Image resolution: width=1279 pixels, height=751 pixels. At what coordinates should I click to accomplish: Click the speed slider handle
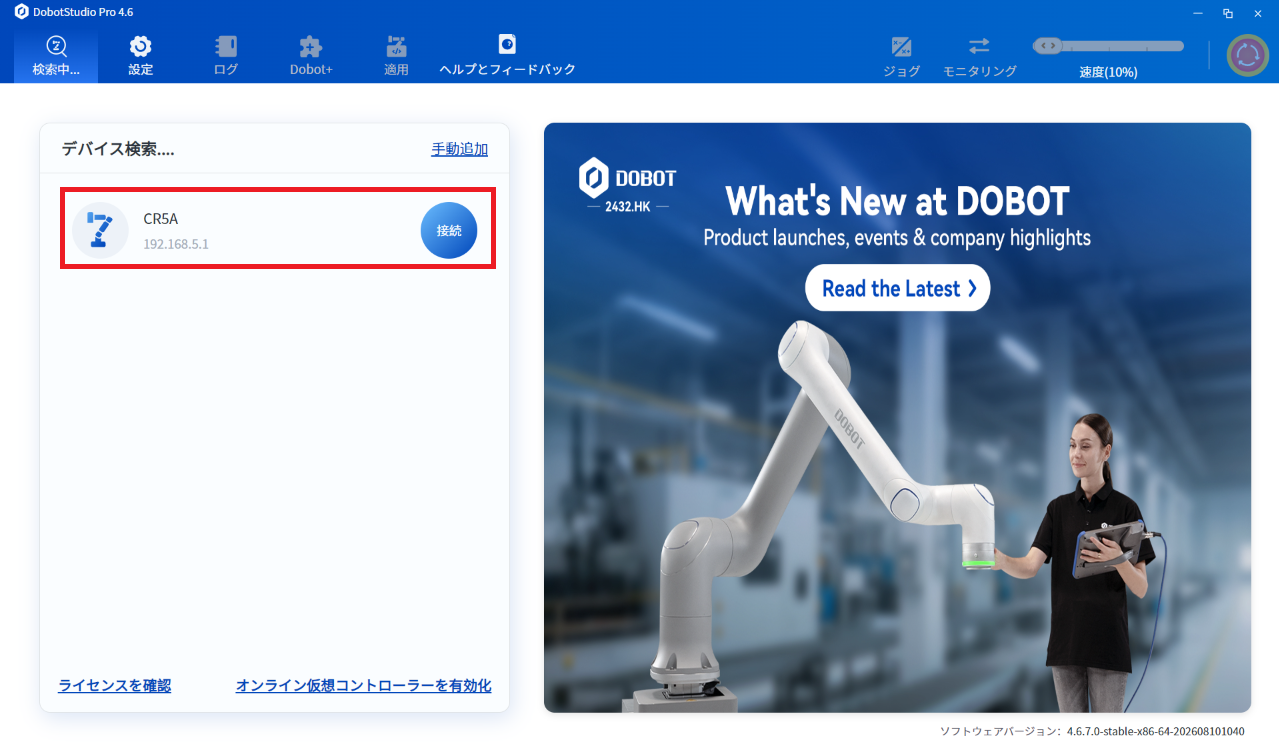(x=1047, y=46)
